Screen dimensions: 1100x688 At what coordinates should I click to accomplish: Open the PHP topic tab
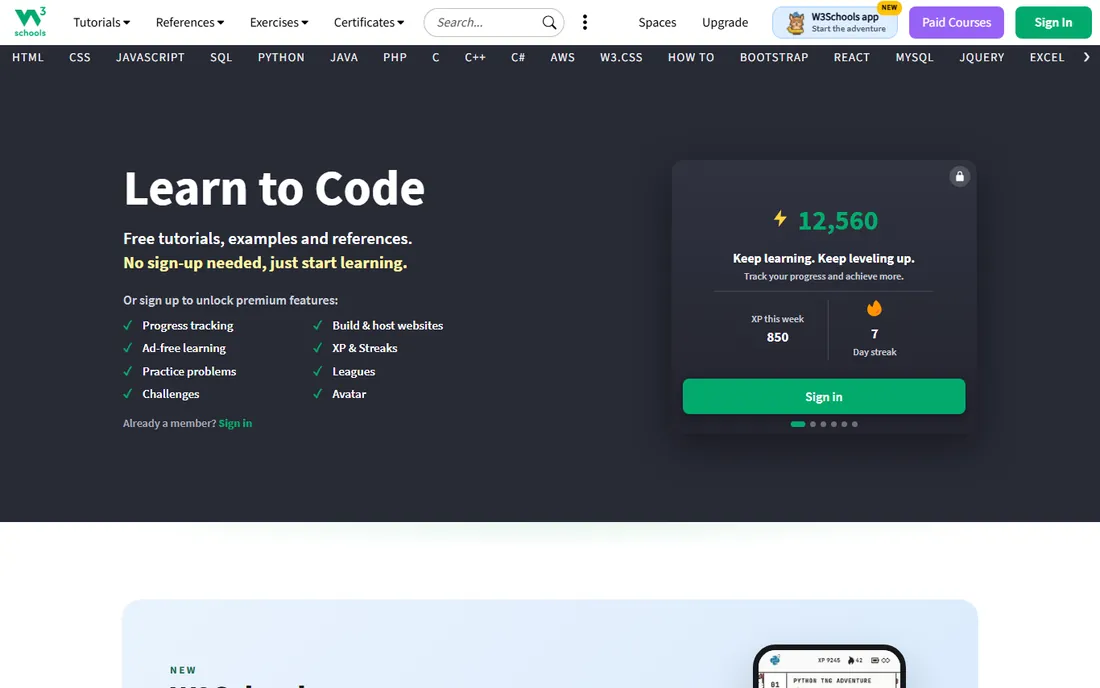[395, 58]
